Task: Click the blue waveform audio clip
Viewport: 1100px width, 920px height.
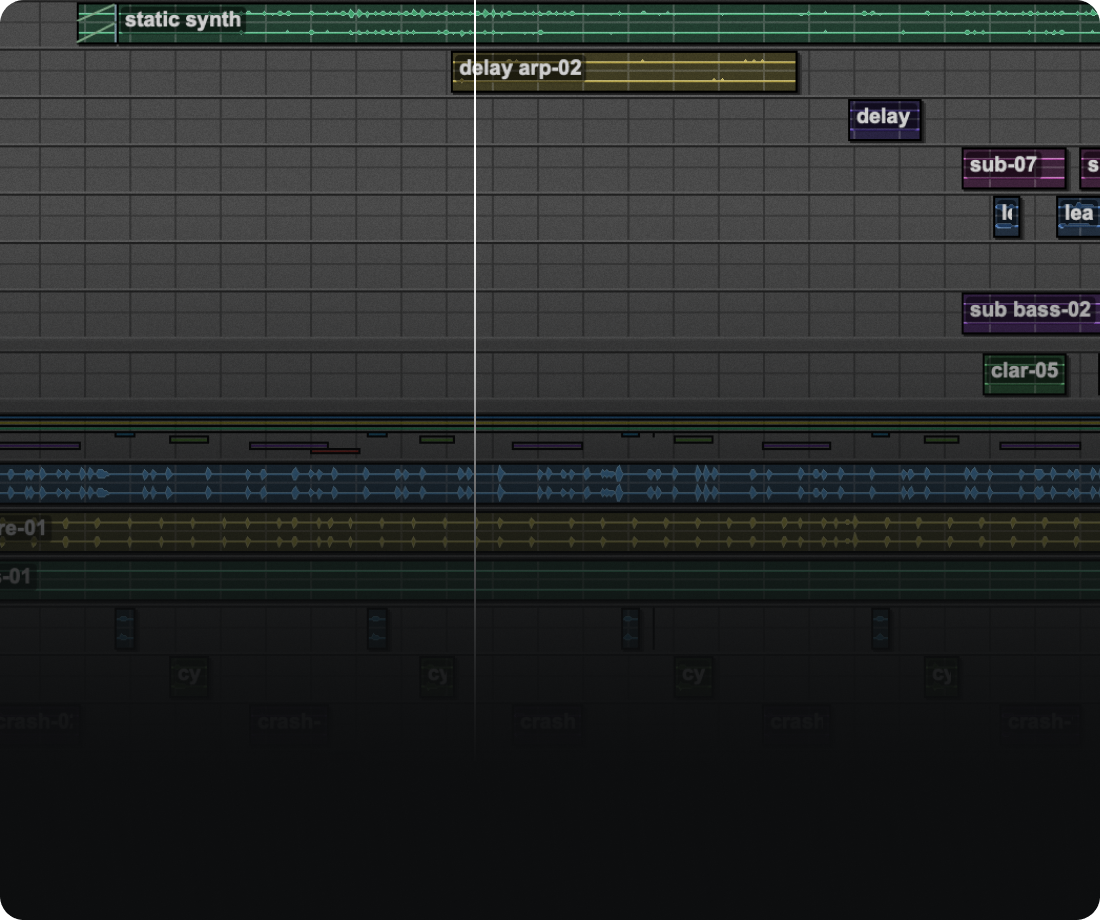Action: (x=550, y=484)
